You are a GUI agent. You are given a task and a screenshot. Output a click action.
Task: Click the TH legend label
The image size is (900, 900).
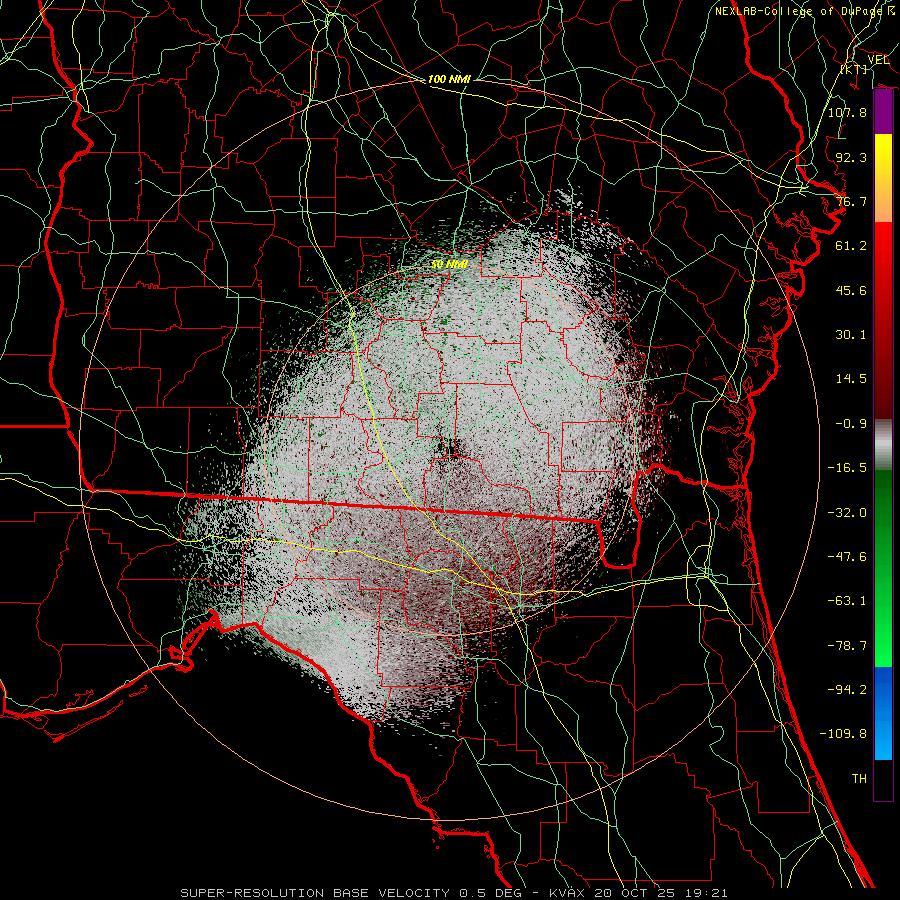pyautogui.click(x=859, y=779)
